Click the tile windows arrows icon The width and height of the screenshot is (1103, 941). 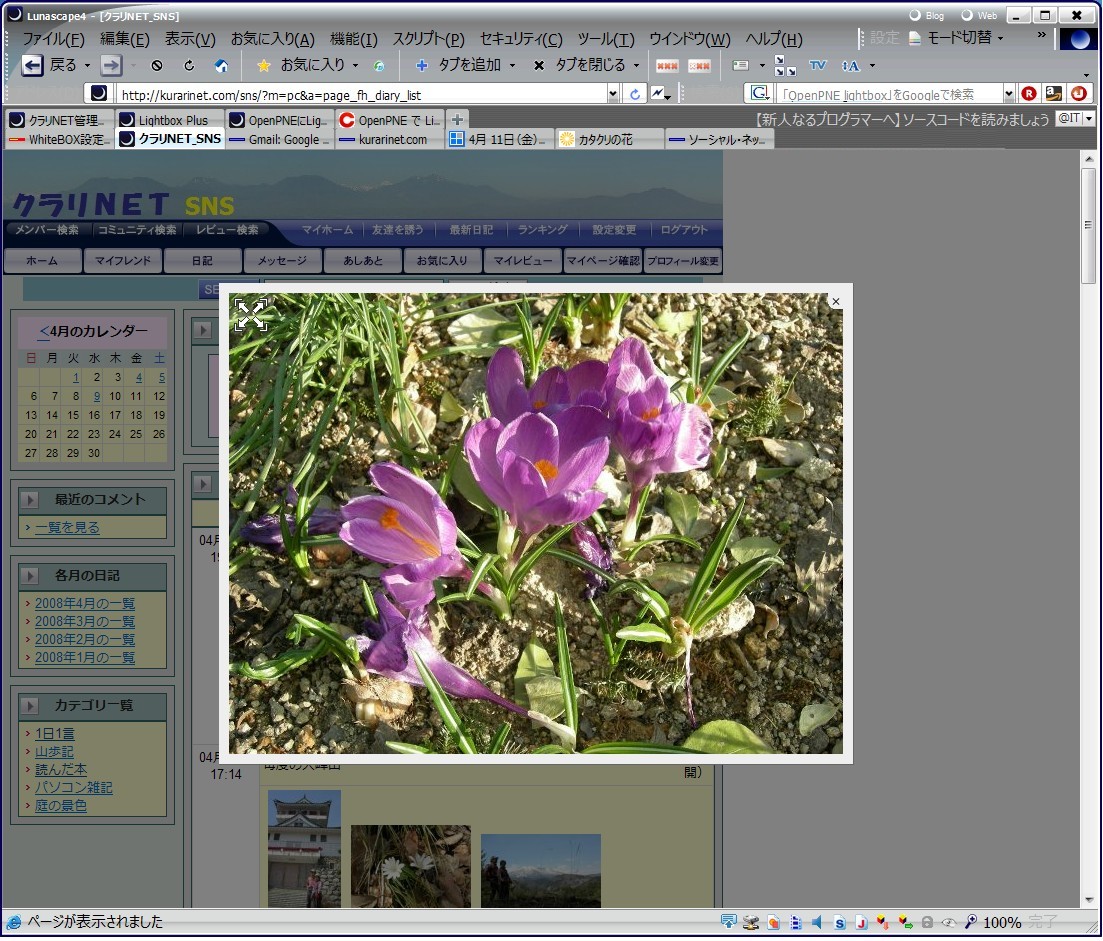click(x=784, y=65)
